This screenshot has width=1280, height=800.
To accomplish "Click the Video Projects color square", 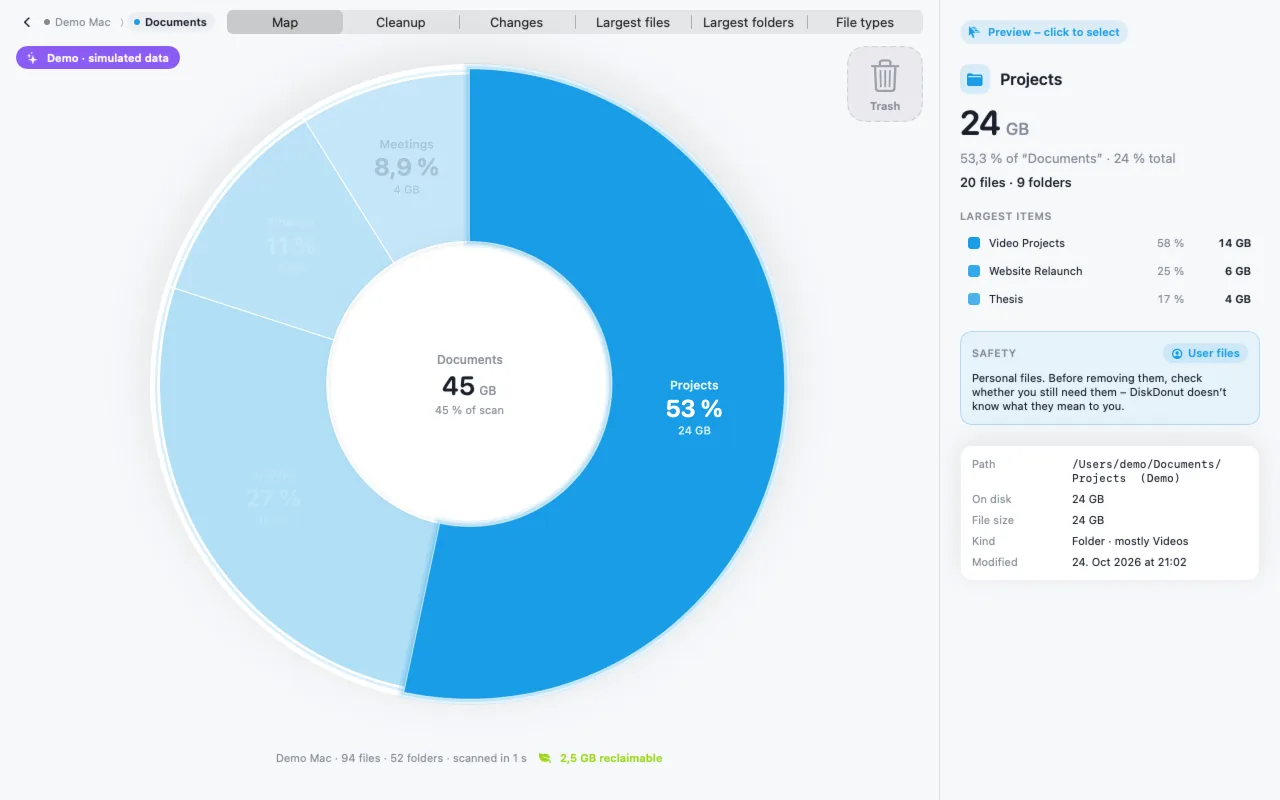I will [x=974, y=243].
